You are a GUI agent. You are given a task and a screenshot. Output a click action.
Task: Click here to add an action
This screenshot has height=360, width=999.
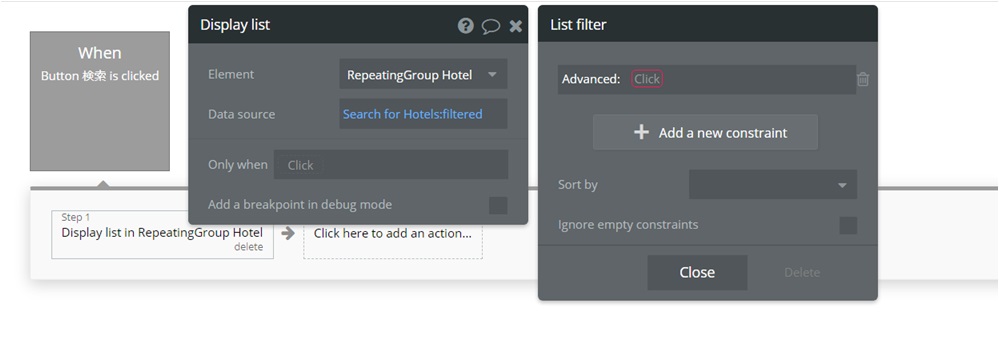pyautogui.click(x=393, y=233)
